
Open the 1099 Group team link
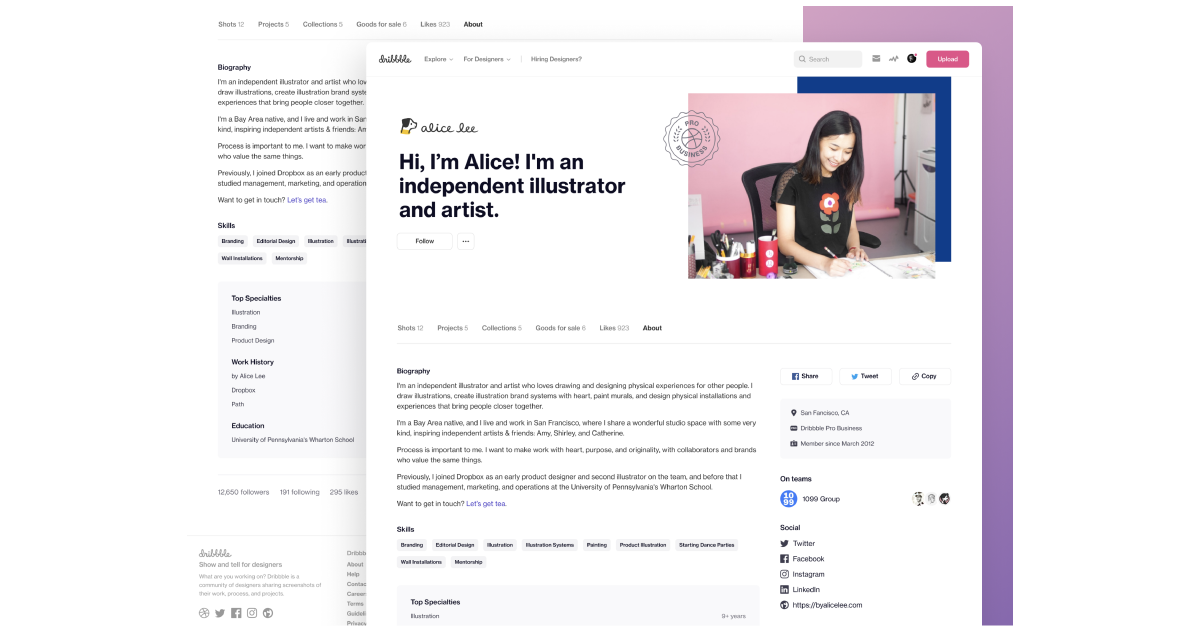point(822,498)
